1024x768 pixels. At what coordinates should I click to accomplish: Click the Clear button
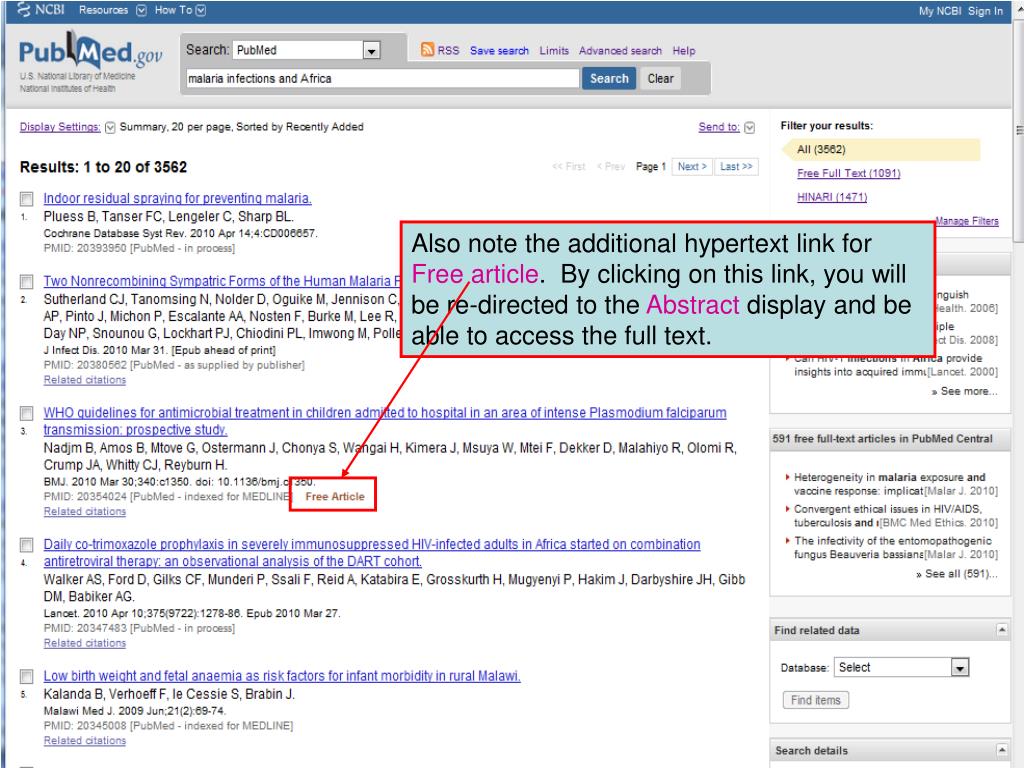pyautogui.click(x=660, y=78)
